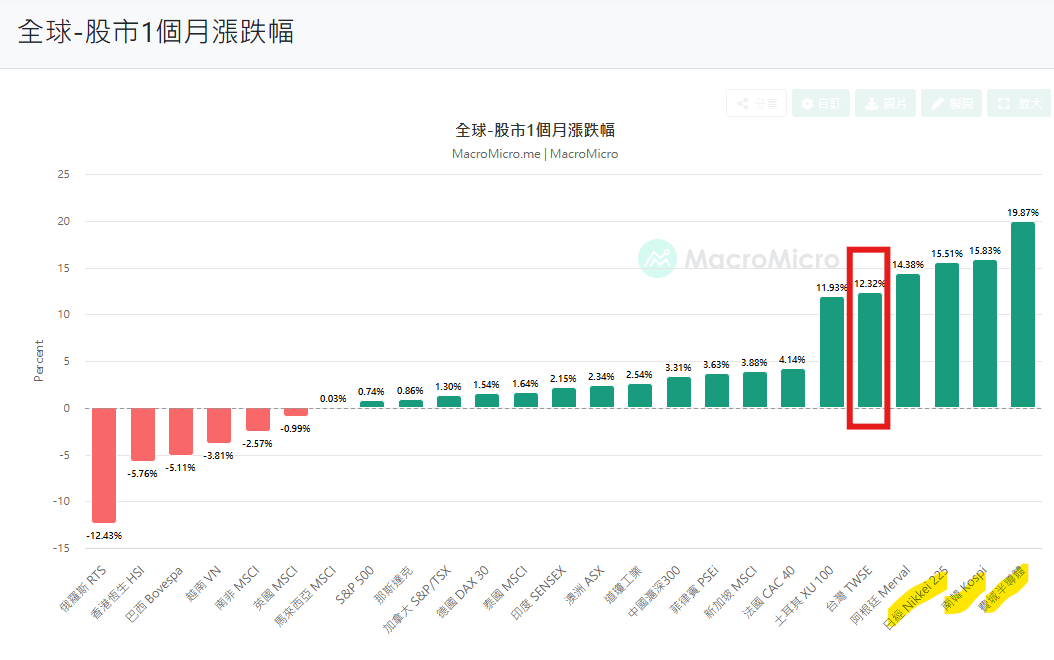
Task: Expand chart with the 放大 fullscreen button
Action: click(x=1018, y=104)
